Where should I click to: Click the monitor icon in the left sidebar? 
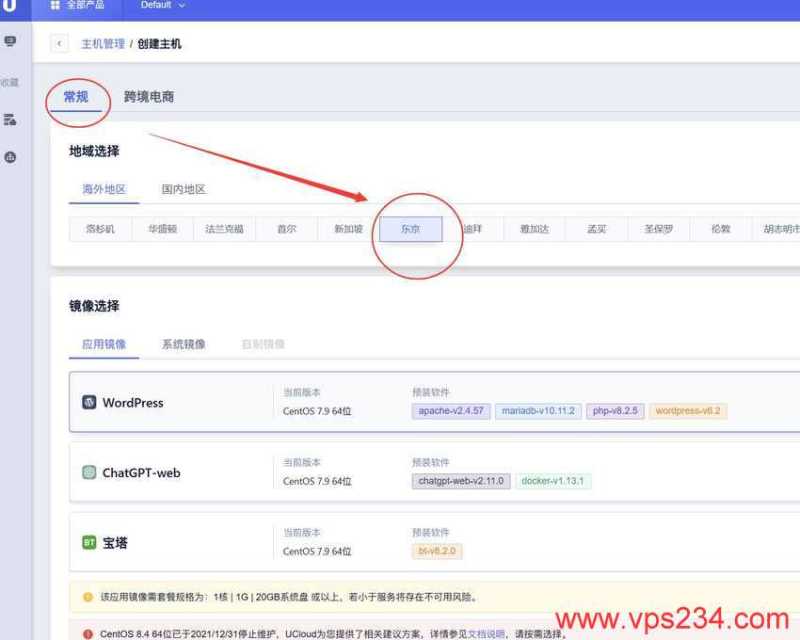click(x=10, y=41)
